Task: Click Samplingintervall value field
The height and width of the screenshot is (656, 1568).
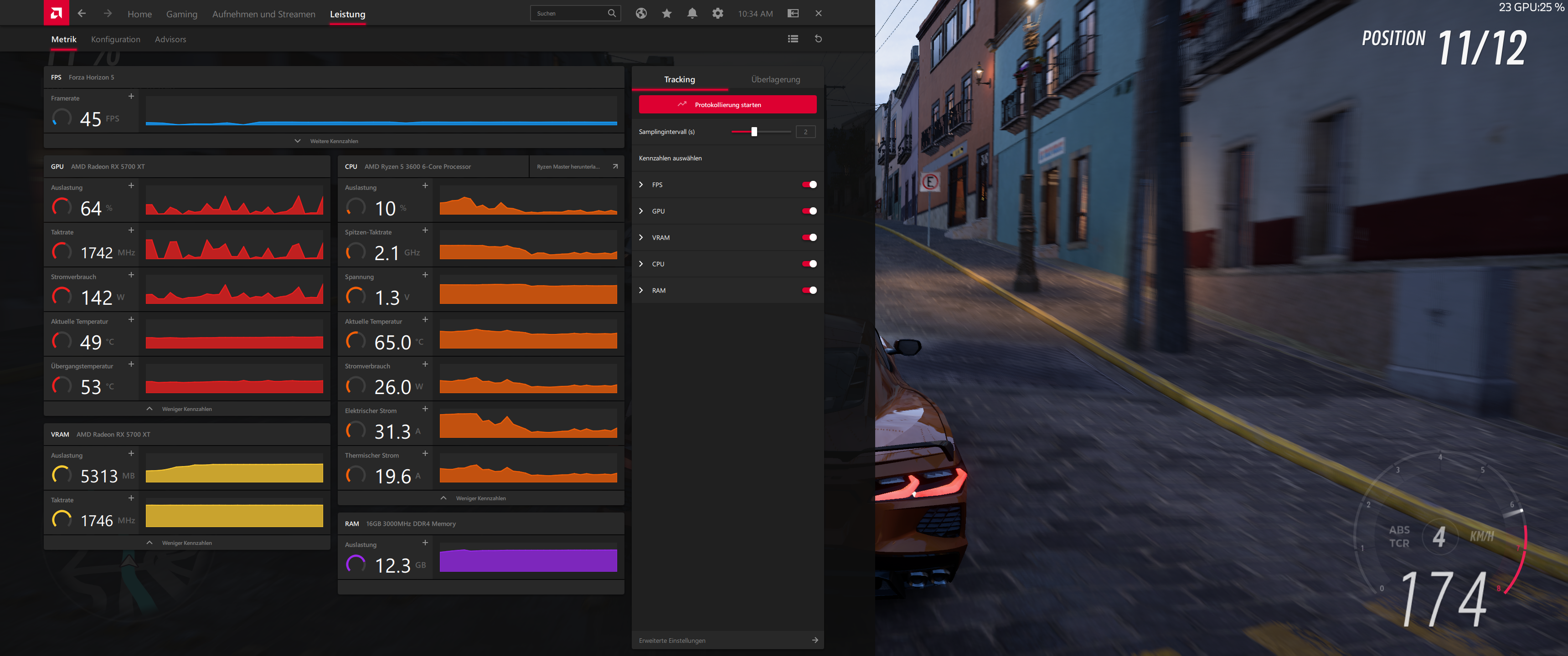Action: (x=805, y=132)
